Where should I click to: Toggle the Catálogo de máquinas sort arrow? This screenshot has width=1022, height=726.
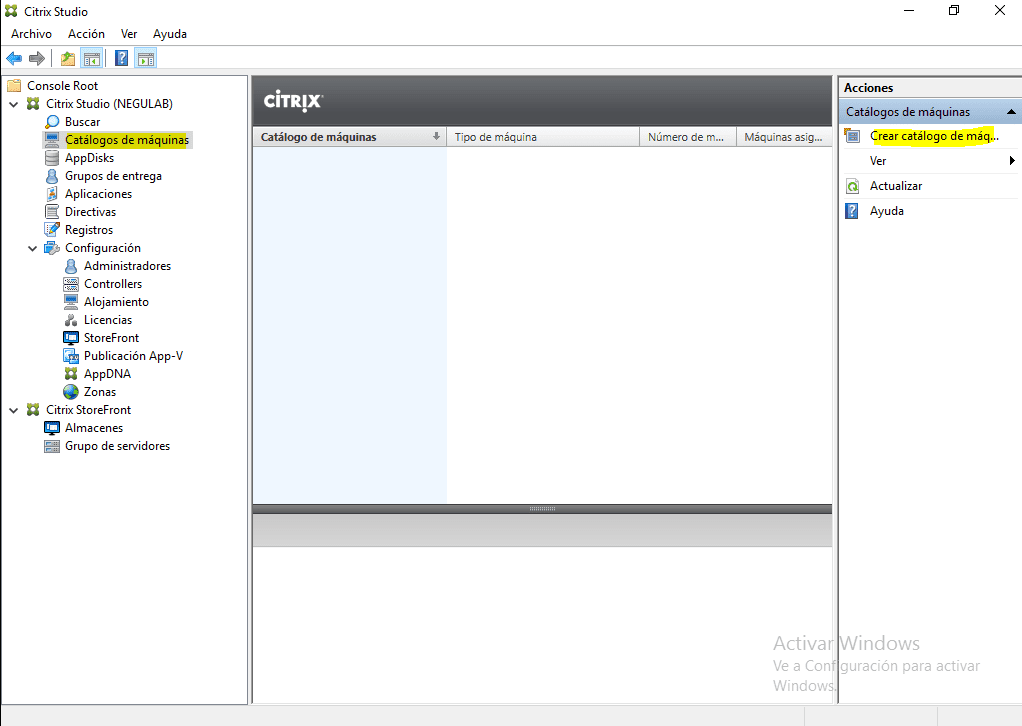(x=438, y=136)
